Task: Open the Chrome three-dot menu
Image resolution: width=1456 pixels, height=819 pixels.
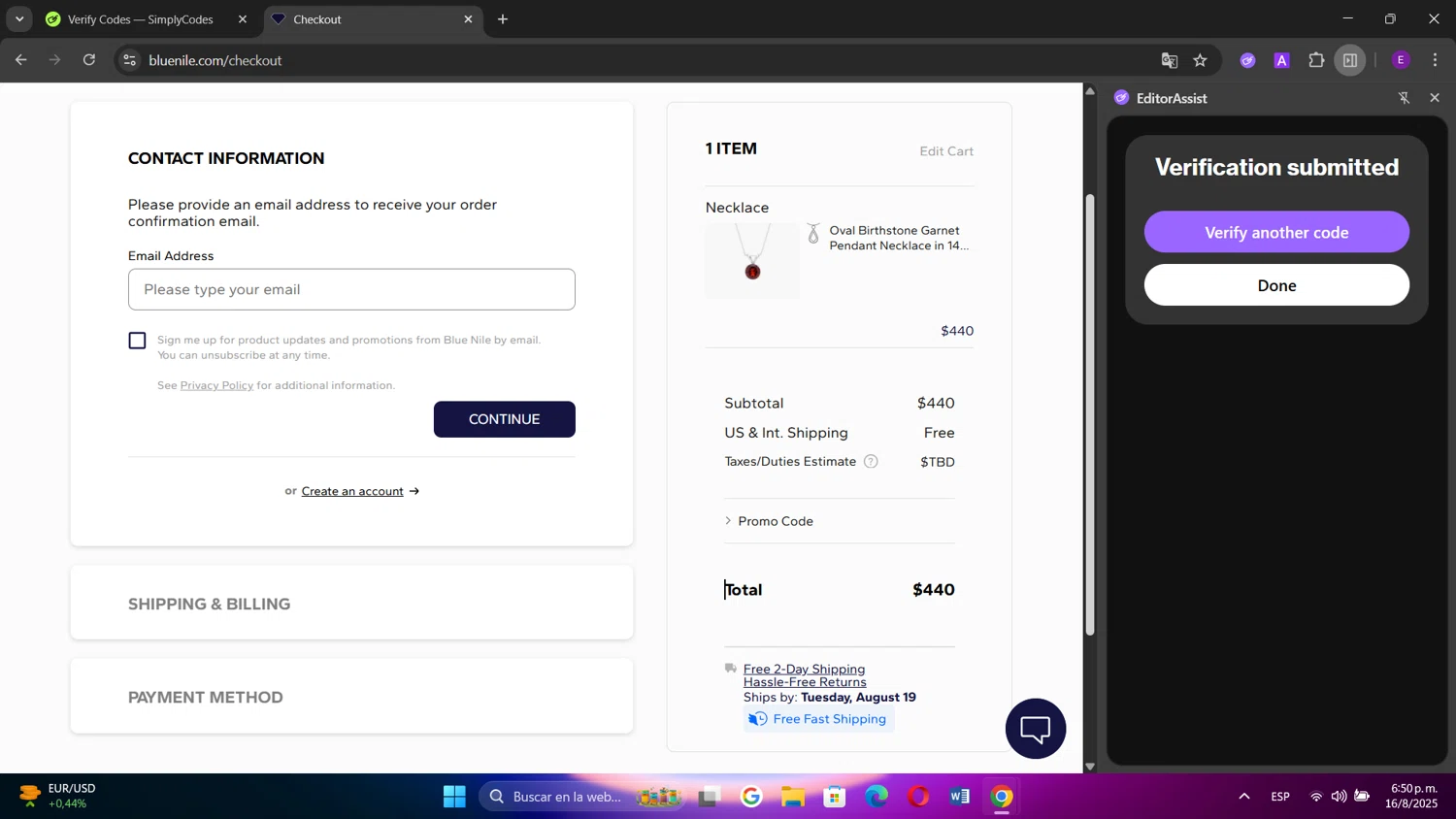Action: click(x=1436, y=60)
